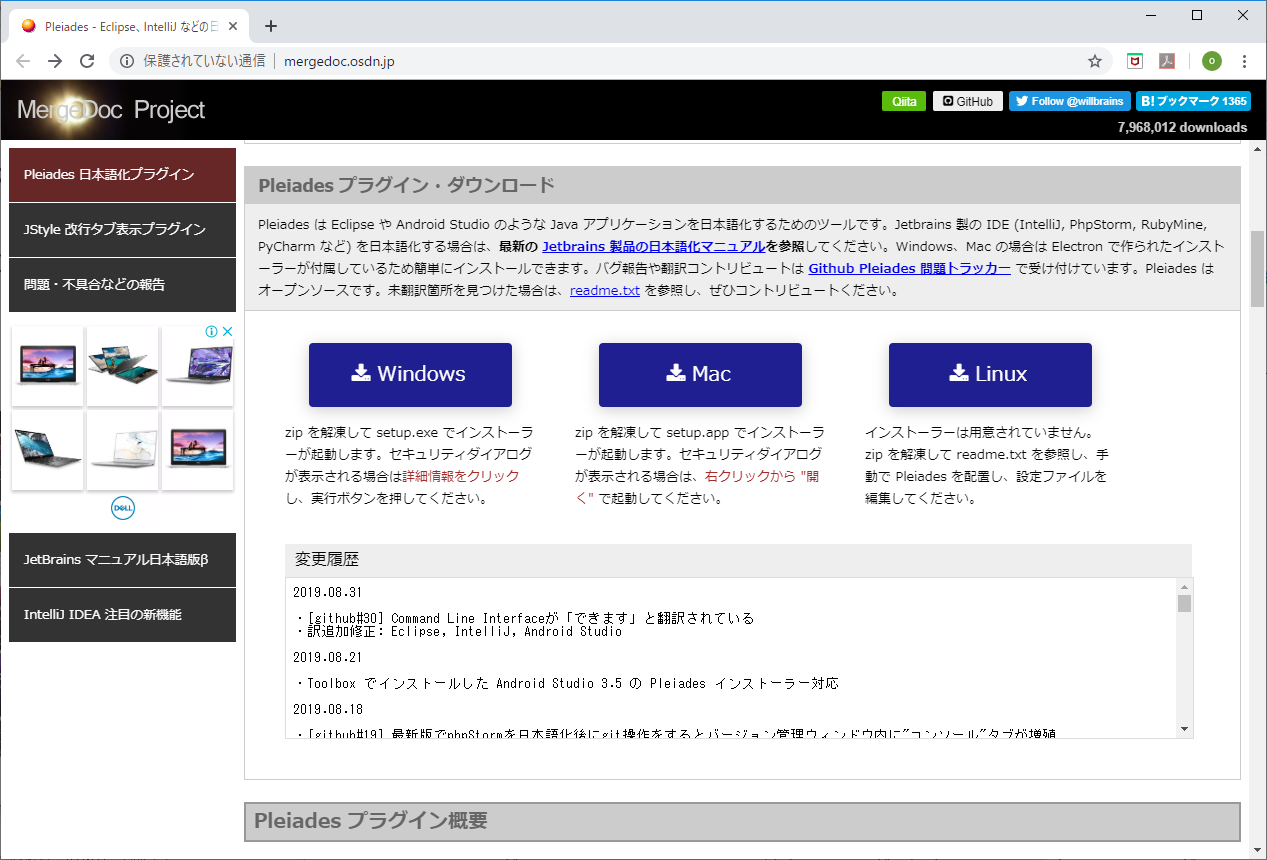Image resolution: width=1267 pixels, height=860 pixels.
Task: Bookmark this page with the star icon
Action: [x=1095, y=61]
